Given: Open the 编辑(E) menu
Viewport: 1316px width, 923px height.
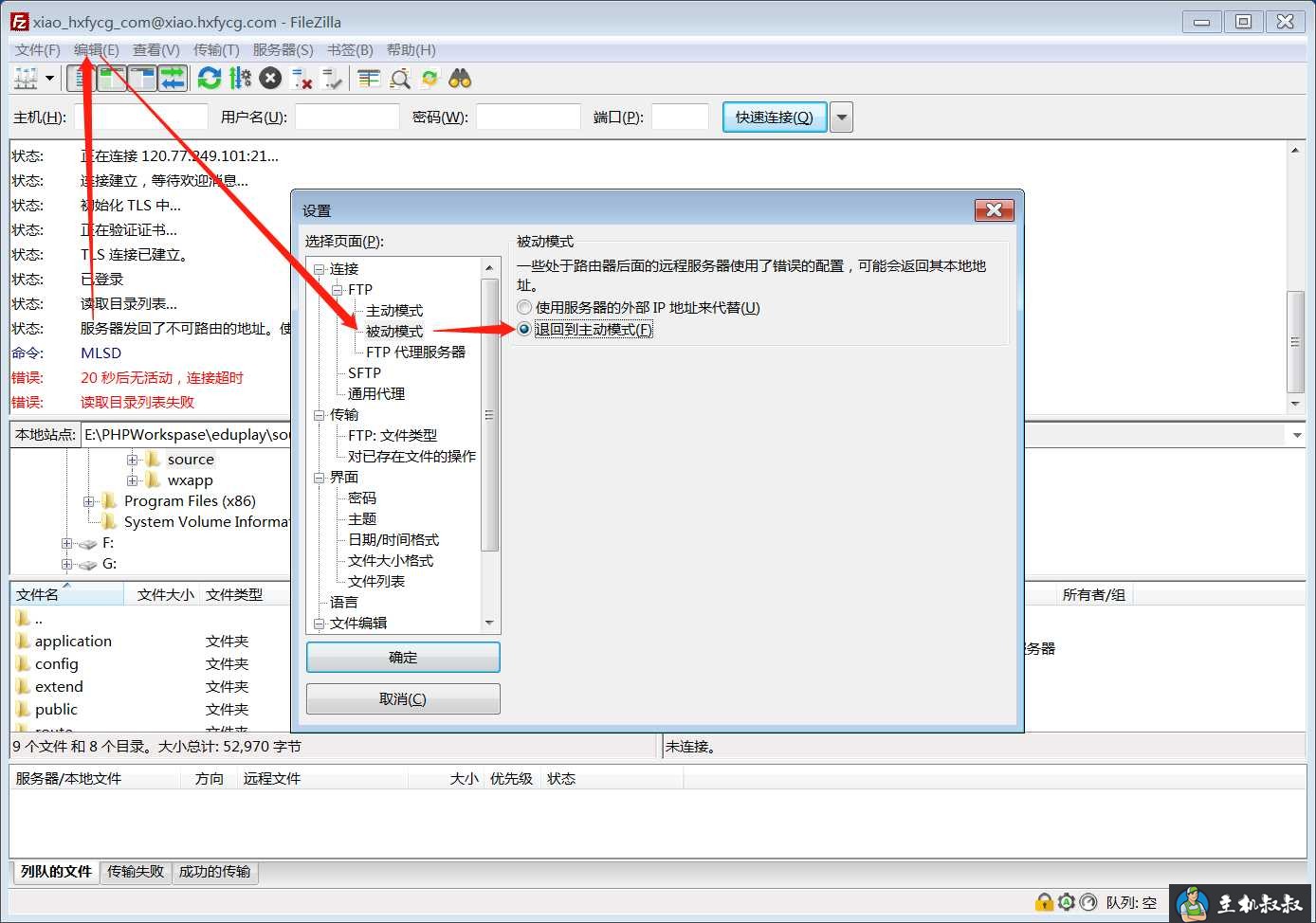Looking at the screenshot, I should point(97,49).
